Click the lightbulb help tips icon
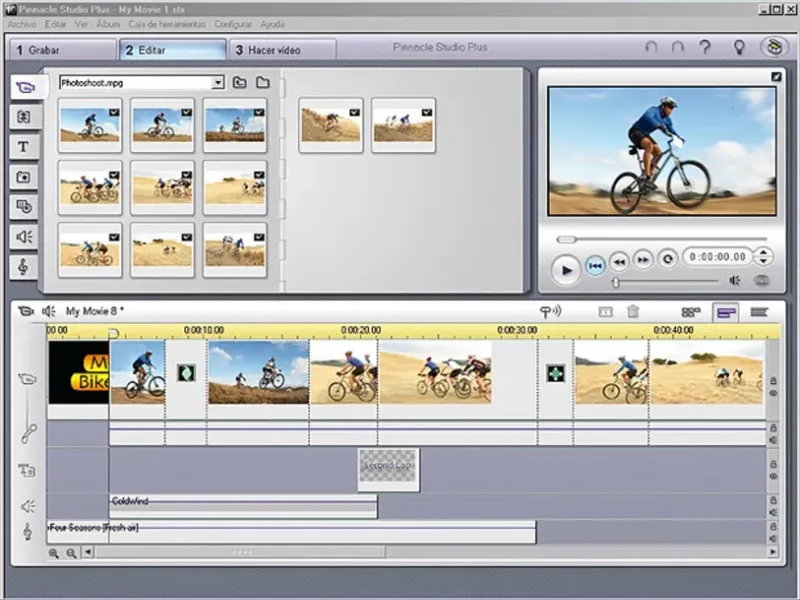 [x=740, y=47]
